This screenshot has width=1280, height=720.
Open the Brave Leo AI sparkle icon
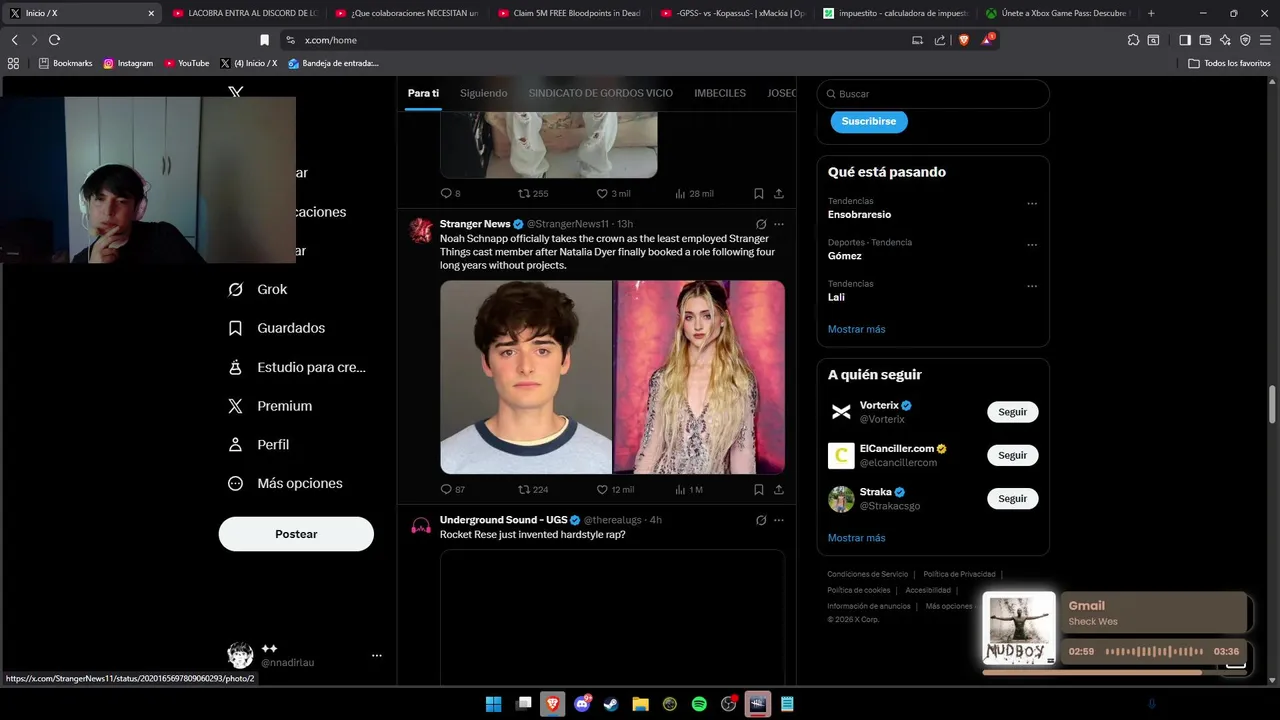[1225, 40]
